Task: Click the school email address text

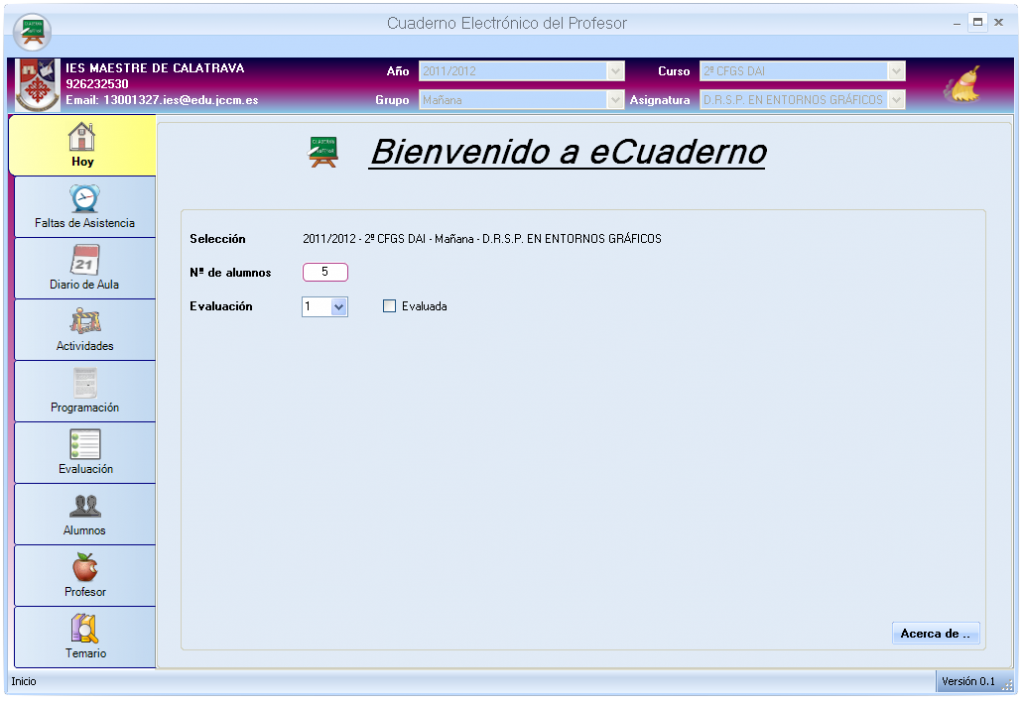Action: tap(162, 101)
